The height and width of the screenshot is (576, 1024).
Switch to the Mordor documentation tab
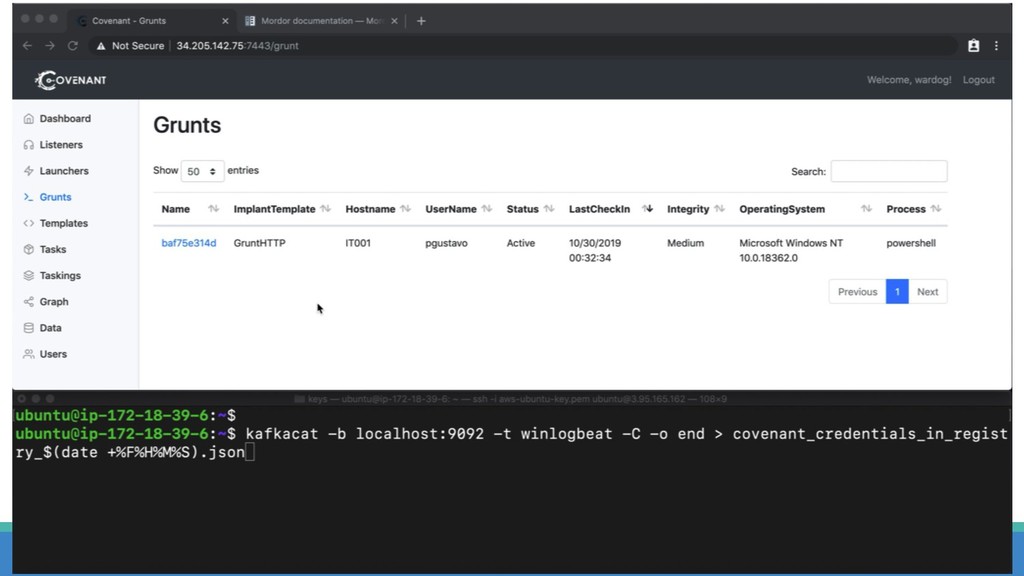[321, 21]
